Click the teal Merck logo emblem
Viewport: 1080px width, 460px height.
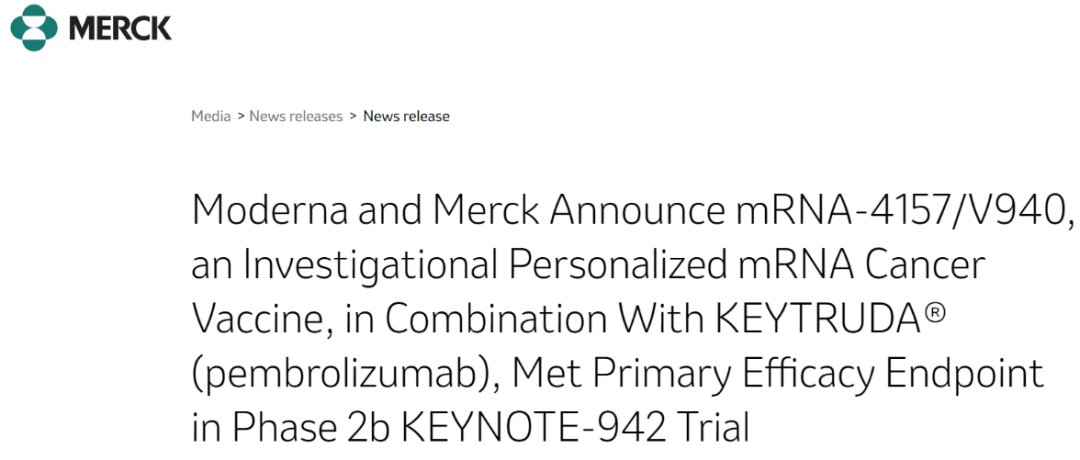coord(34,28)
